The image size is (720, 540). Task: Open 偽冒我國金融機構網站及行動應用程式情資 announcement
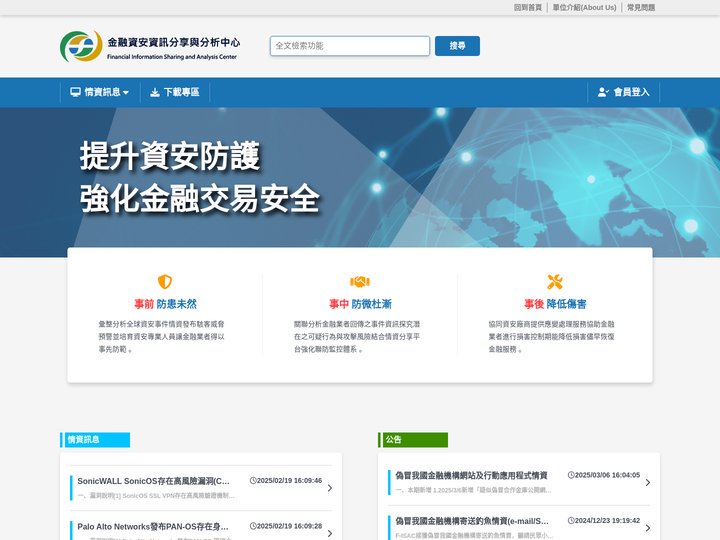coord(472,476)
